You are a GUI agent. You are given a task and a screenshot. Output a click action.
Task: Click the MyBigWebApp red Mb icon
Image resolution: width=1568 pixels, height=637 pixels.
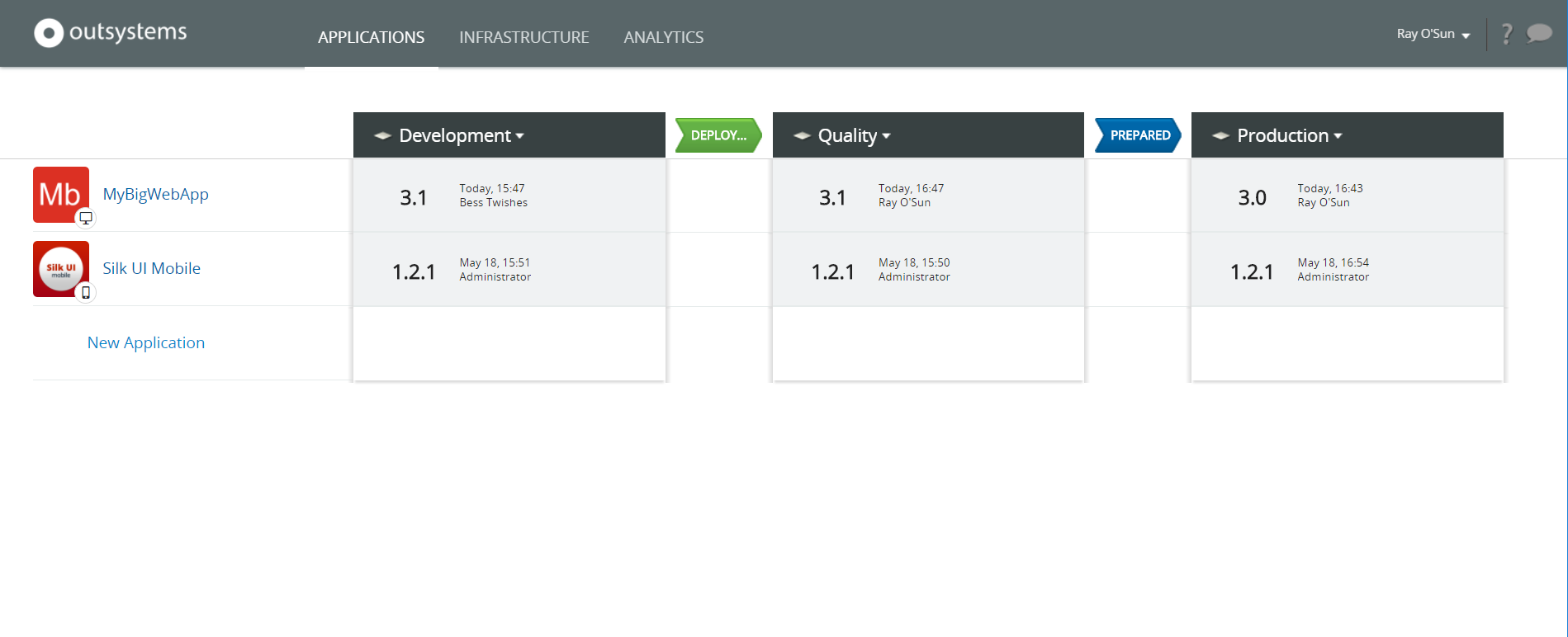pyautogui.click(x=61, y=195)
